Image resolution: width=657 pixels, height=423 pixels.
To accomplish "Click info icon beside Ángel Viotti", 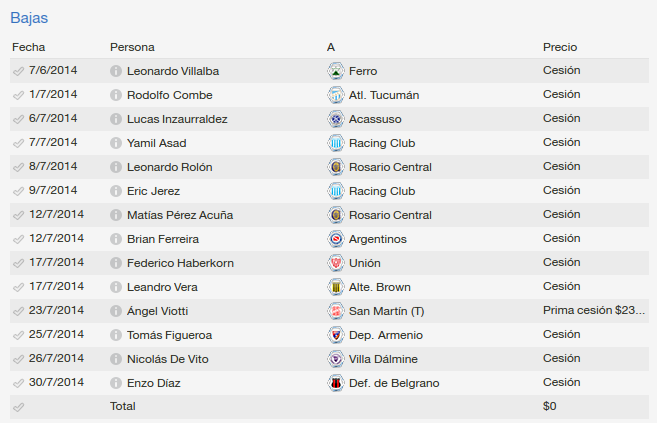I will tap(116, 311).
